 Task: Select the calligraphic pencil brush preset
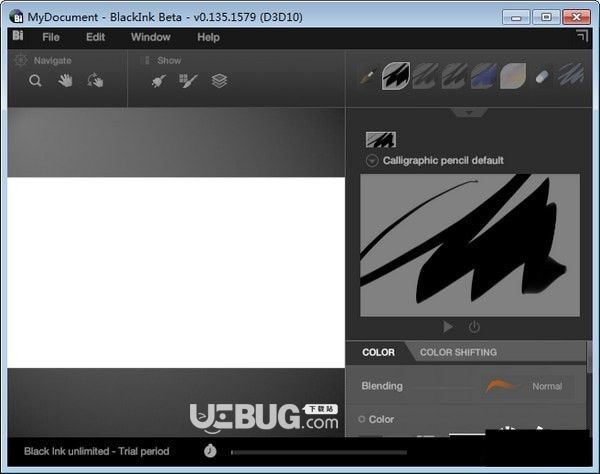pyautogui.click(x=396, y=76)
